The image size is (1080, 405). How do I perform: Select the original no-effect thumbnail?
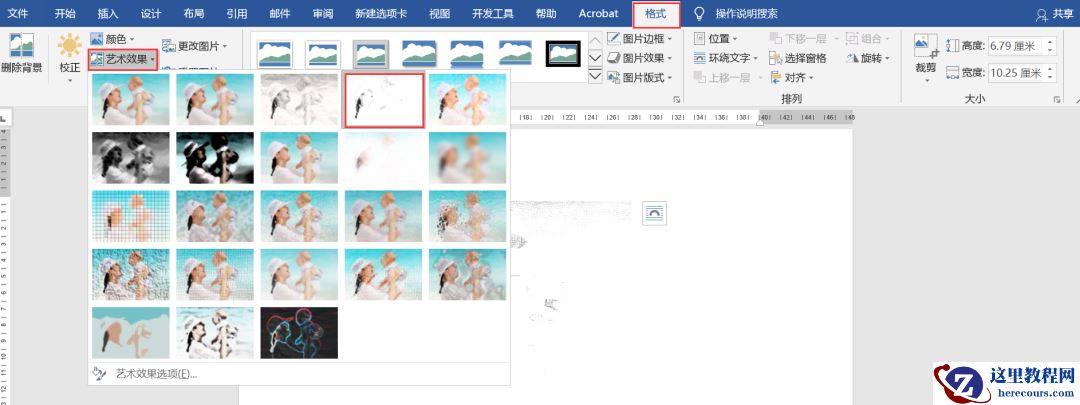[x=131, y=99]
